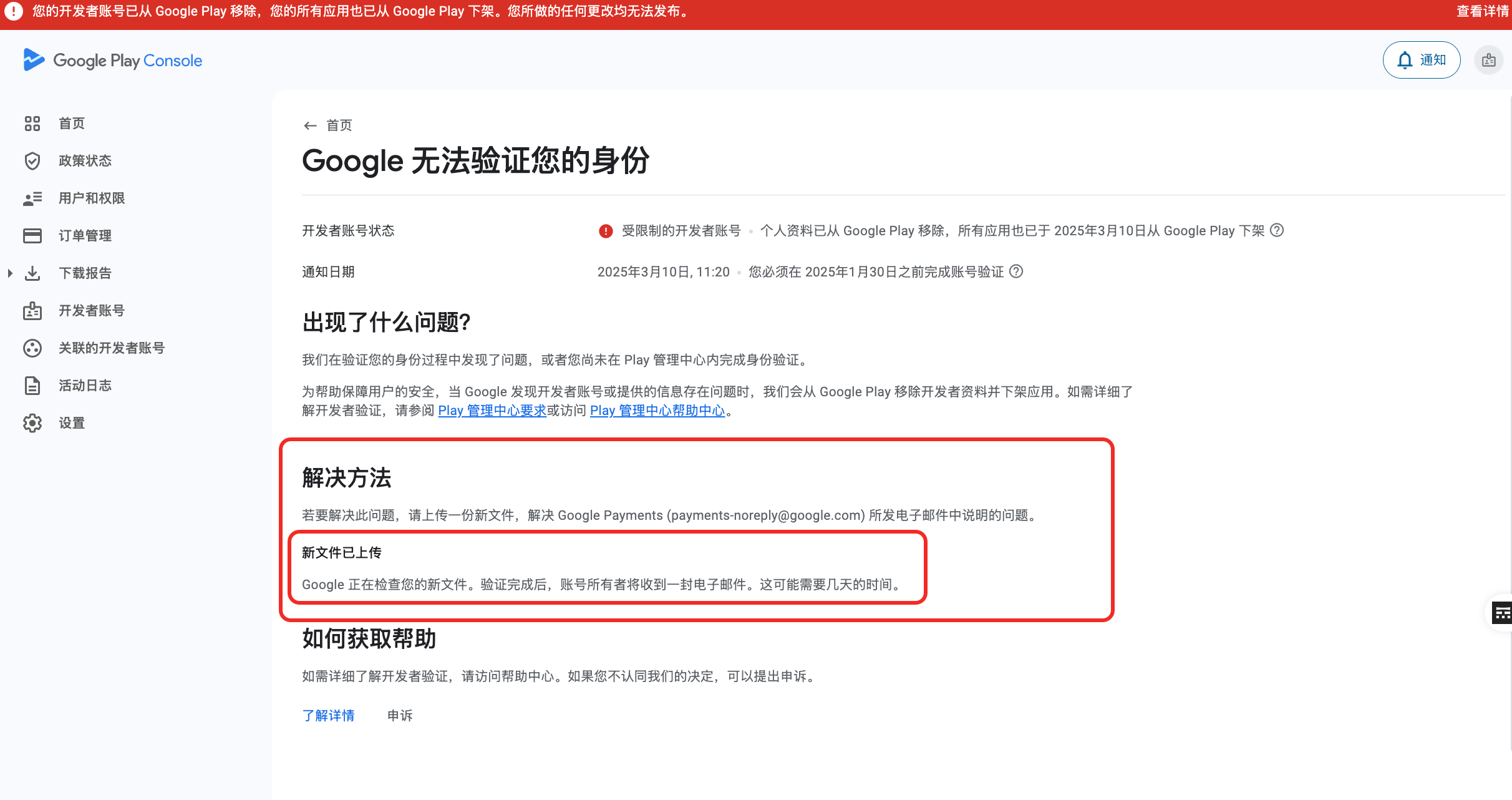Click the 活动日志 document icon
Image resolution: width=1512 pixels, height=800 pixels.
[x=32, y=385]
